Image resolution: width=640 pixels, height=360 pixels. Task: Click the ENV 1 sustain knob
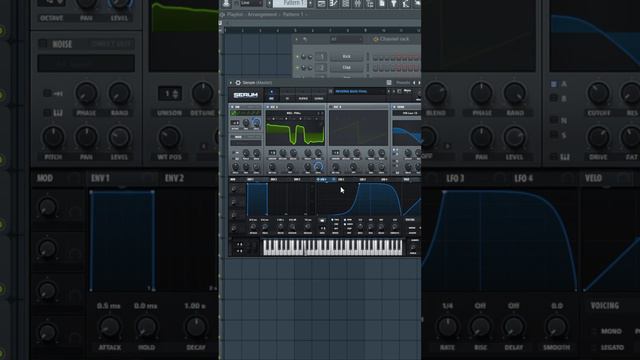(x=292, y=227)
